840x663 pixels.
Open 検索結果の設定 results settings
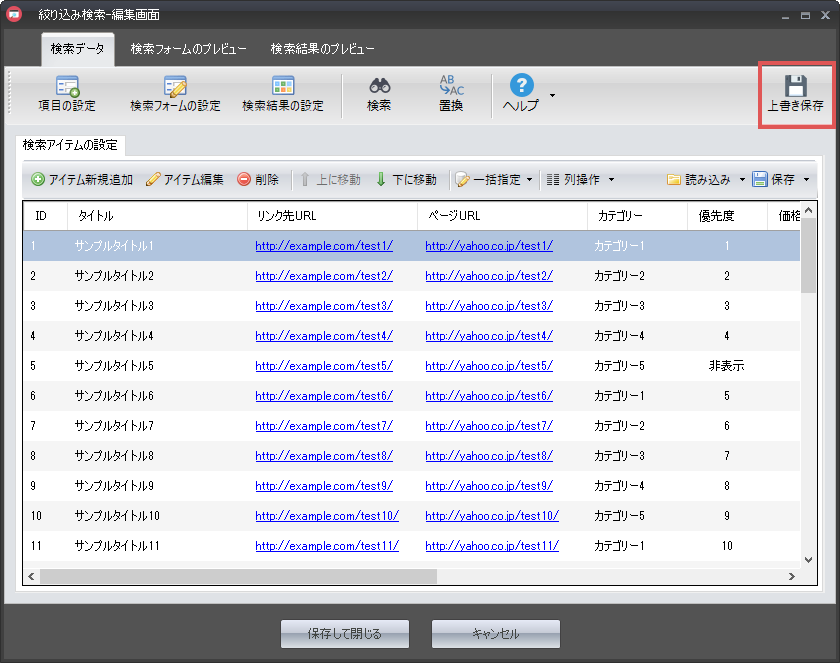click(283, 87)
